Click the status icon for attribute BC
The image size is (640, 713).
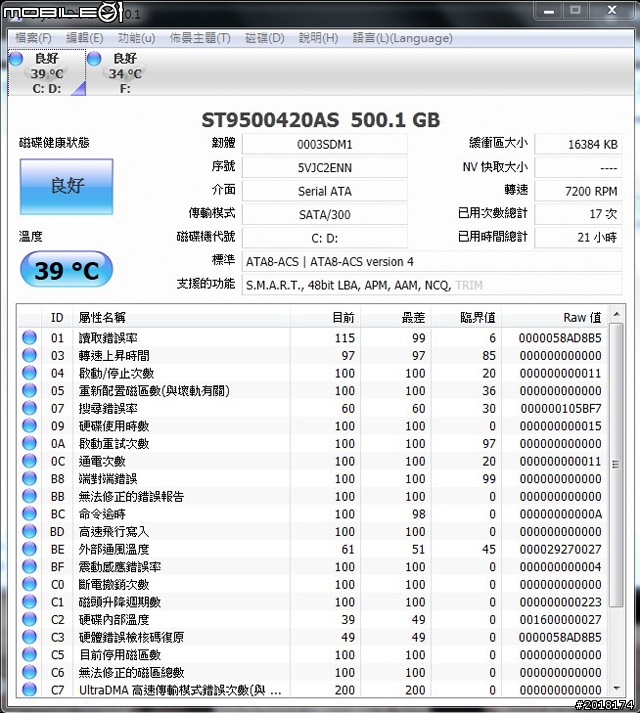(x=29, y=514)
